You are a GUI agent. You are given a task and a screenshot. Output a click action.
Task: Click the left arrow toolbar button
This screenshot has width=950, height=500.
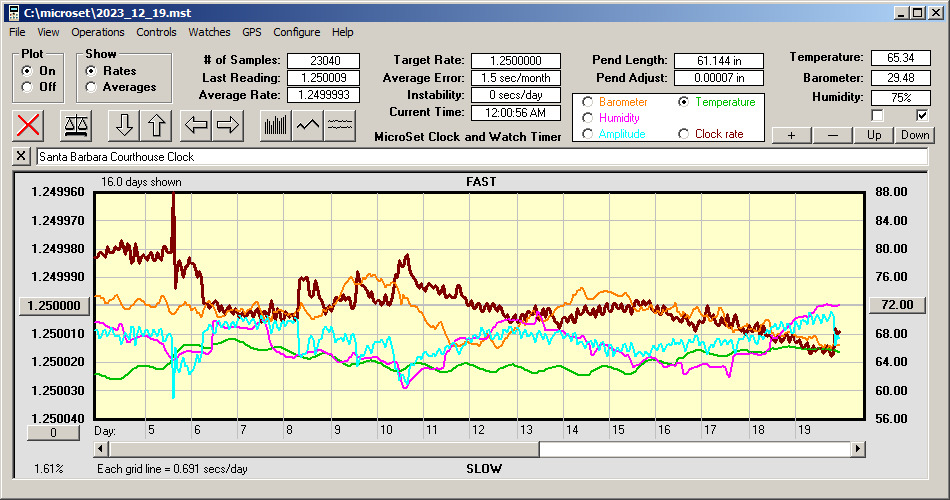pos(196,125)
